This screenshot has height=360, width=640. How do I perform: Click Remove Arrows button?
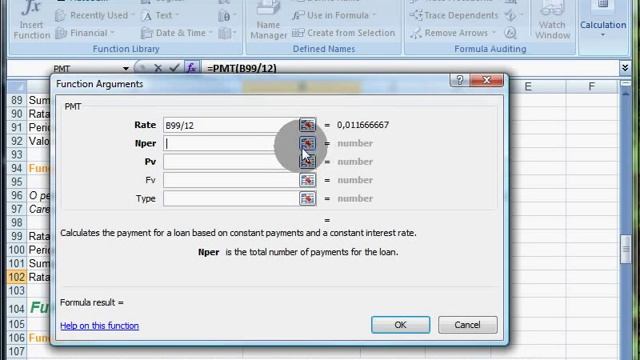453,33
